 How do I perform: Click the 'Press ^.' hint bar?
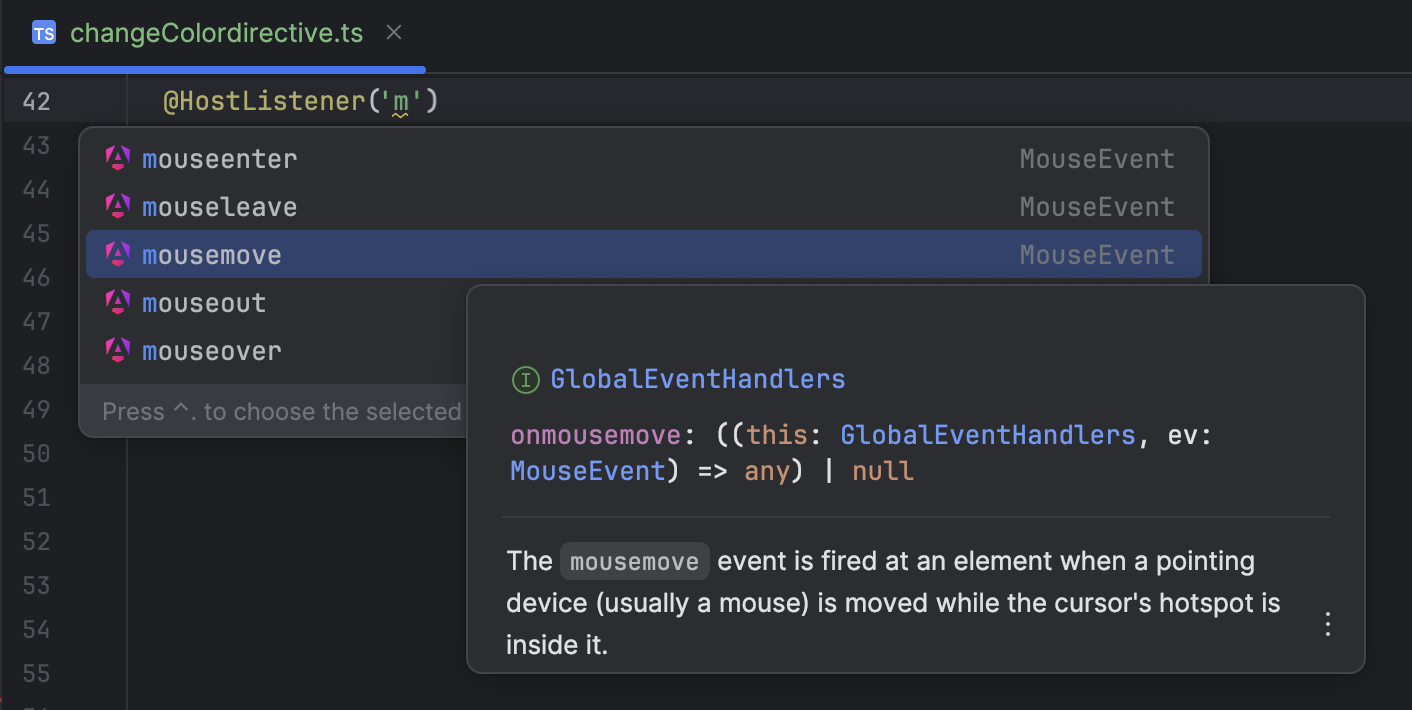280,411
